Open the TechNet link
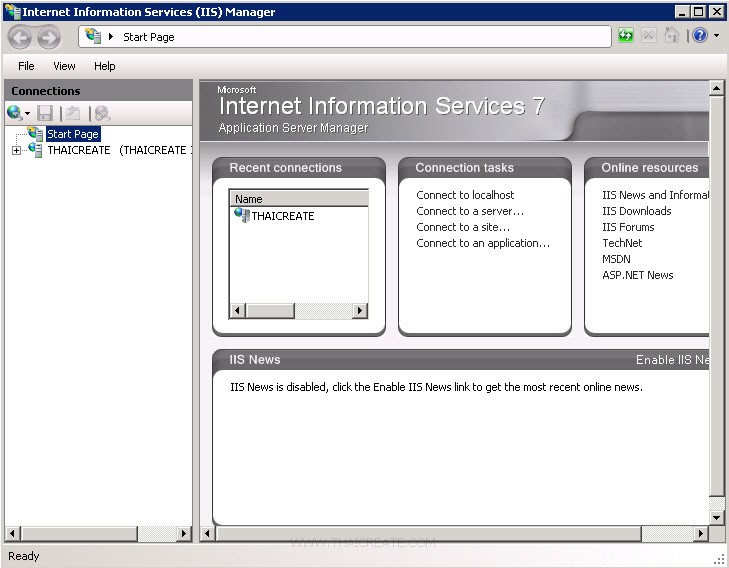This screenshot has height=568, width=729. pyautogui.click(x=622, y=243)
